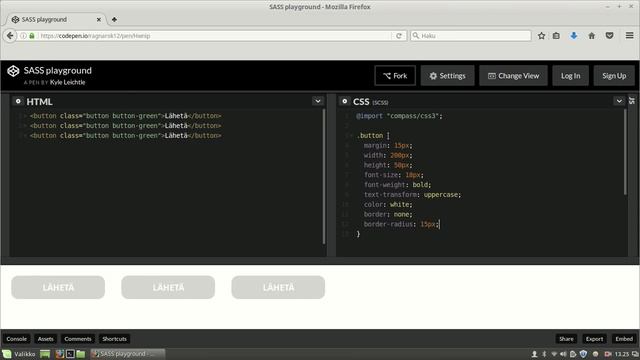The width and height of the screenshot is (640, 360).
Task: Click the CodePen logo icon
Action: (x=13, y=71)
